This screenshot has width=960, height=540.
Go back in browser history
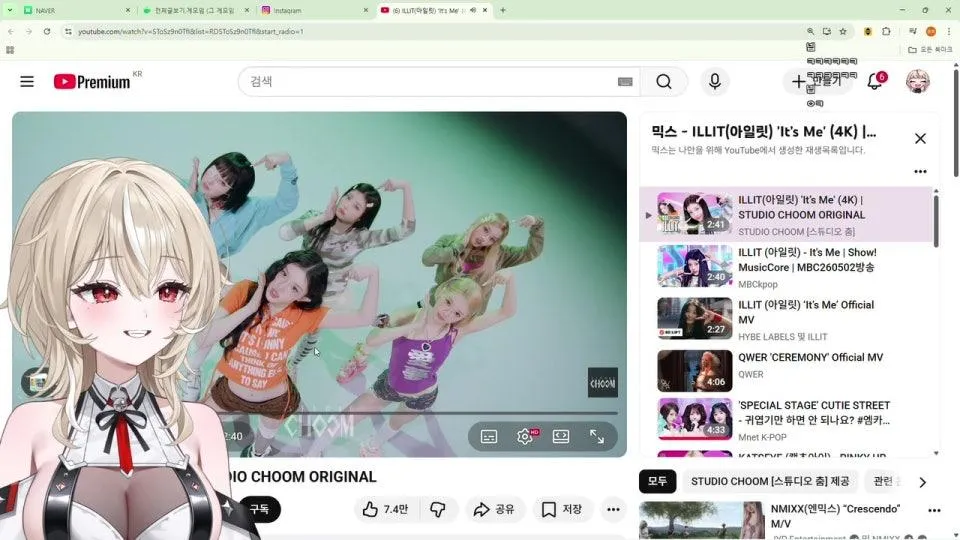click(11, 31)
